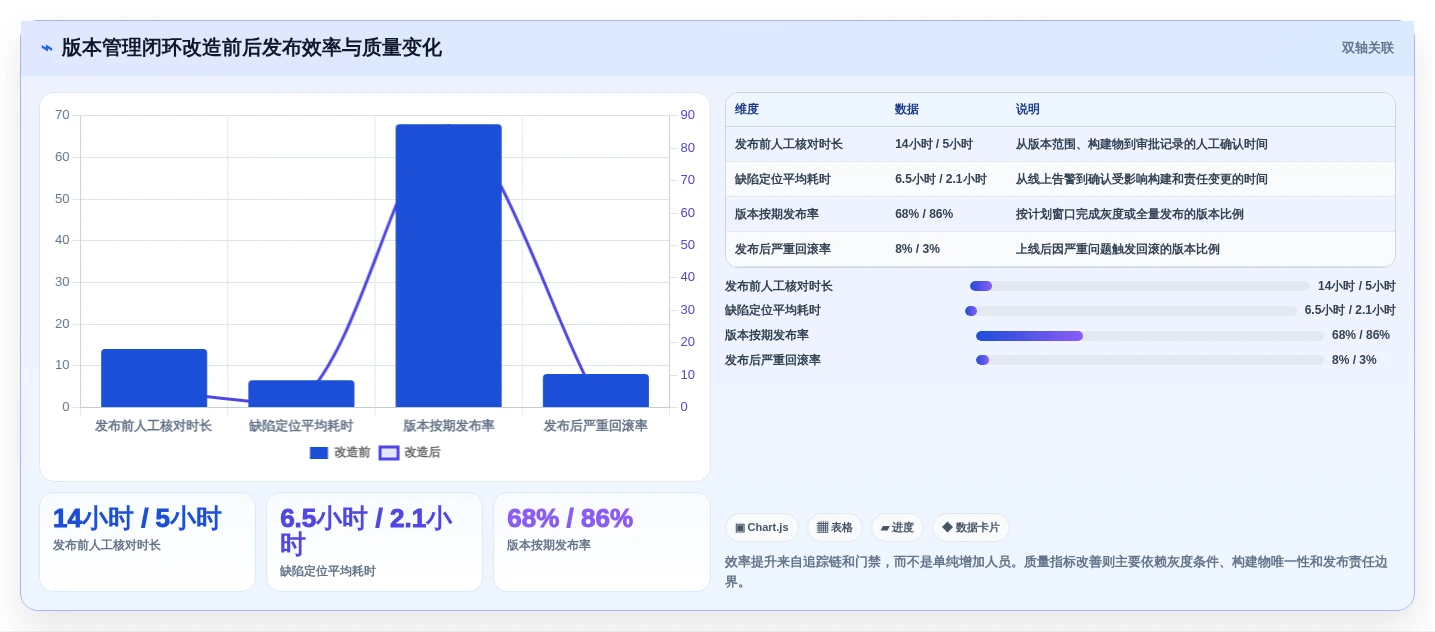Click the 数据 column header
1435x632 pixels.
click(x=907, y=110)
